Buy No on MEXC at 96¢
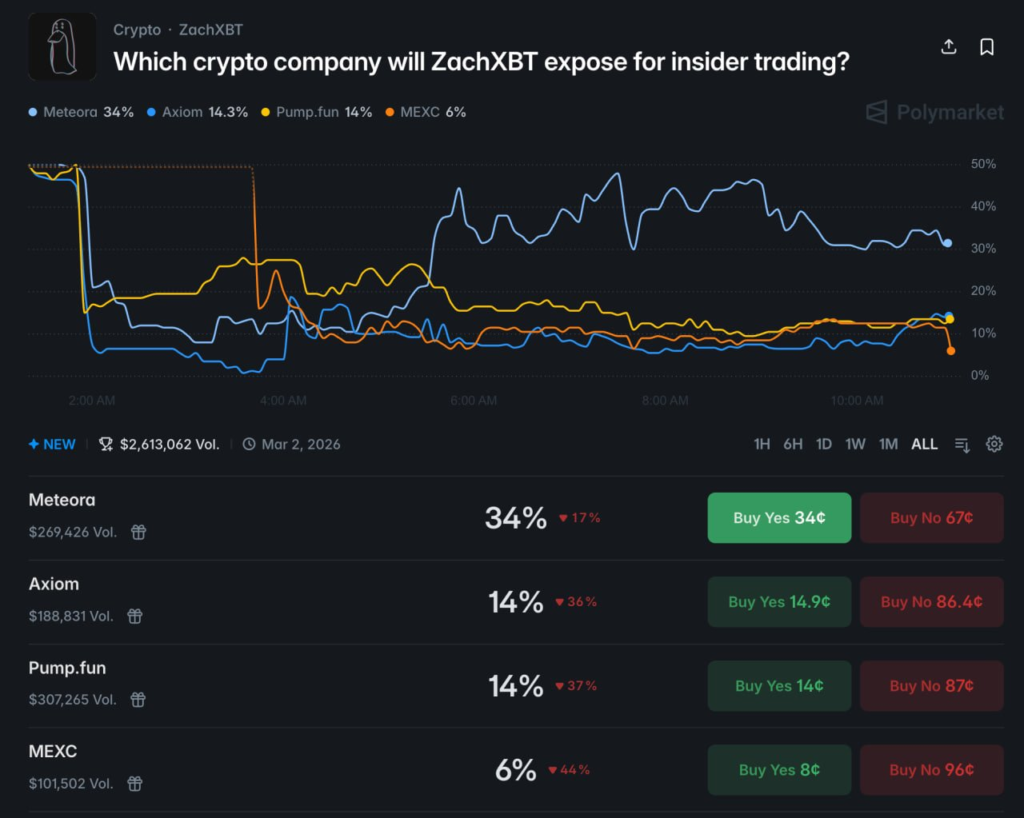The height and width of the screenshot is (818, 1024). click(x=931, y=770)
